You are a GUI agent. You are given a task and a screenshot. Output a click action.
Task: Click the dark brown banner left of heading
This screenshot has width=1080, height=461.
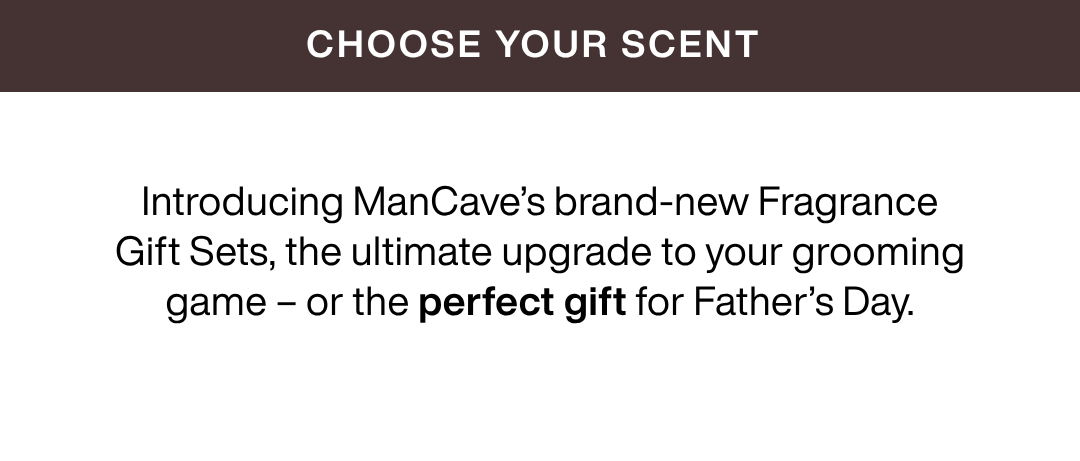coord(152,45)
